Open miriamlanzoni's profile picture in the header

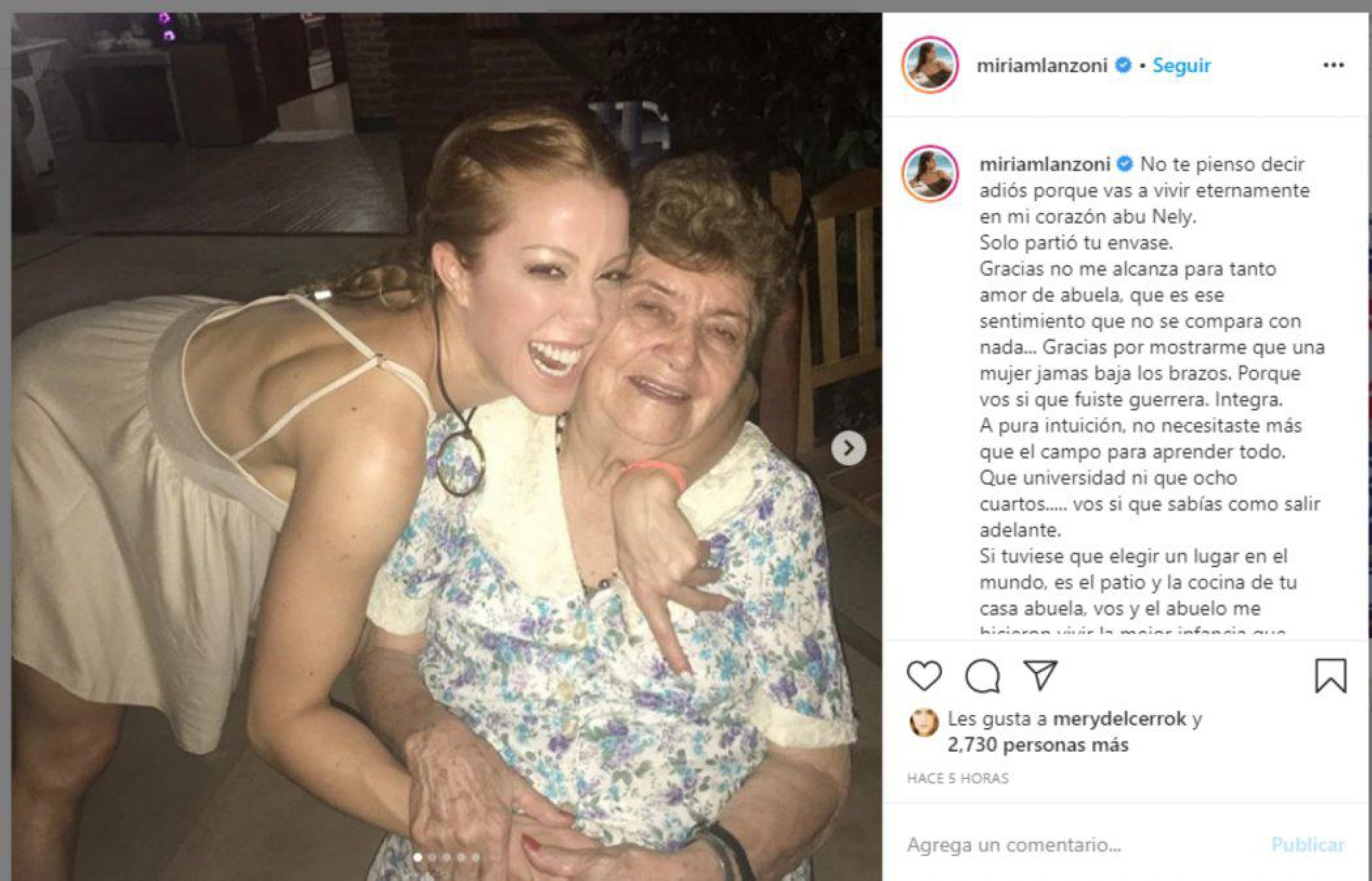pos(930,65)
